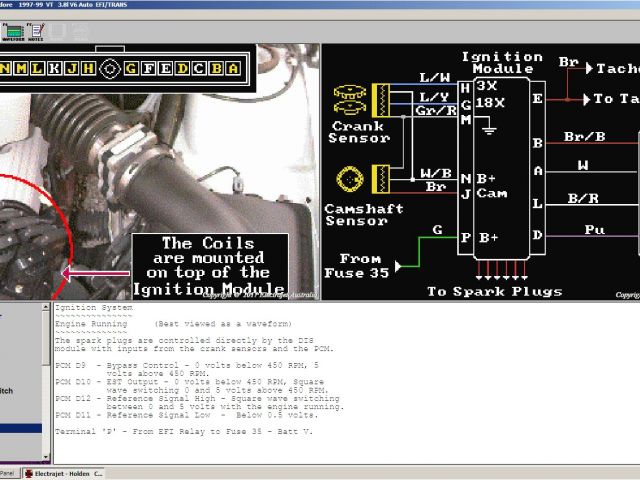
Task: Click connector pin K on the connector
Action: tap(56, 68)
